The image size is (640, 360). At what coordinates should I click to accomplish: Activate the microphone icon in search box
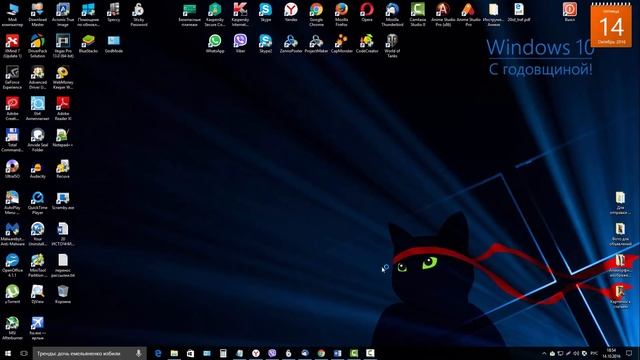[x=139, y=353]
